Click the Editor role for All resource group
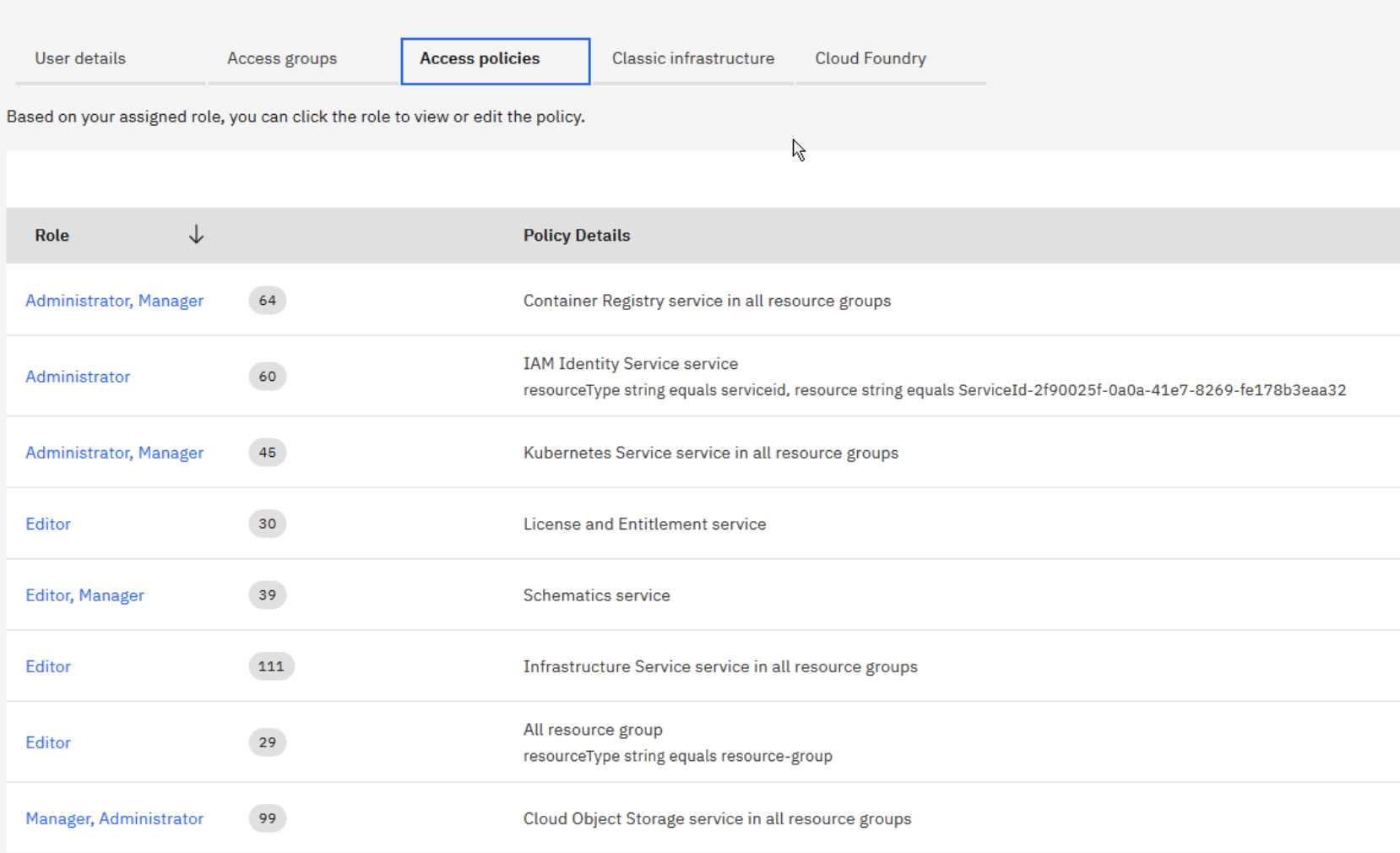The height and width of the screenshot is (853, 1400). [47, 742]
